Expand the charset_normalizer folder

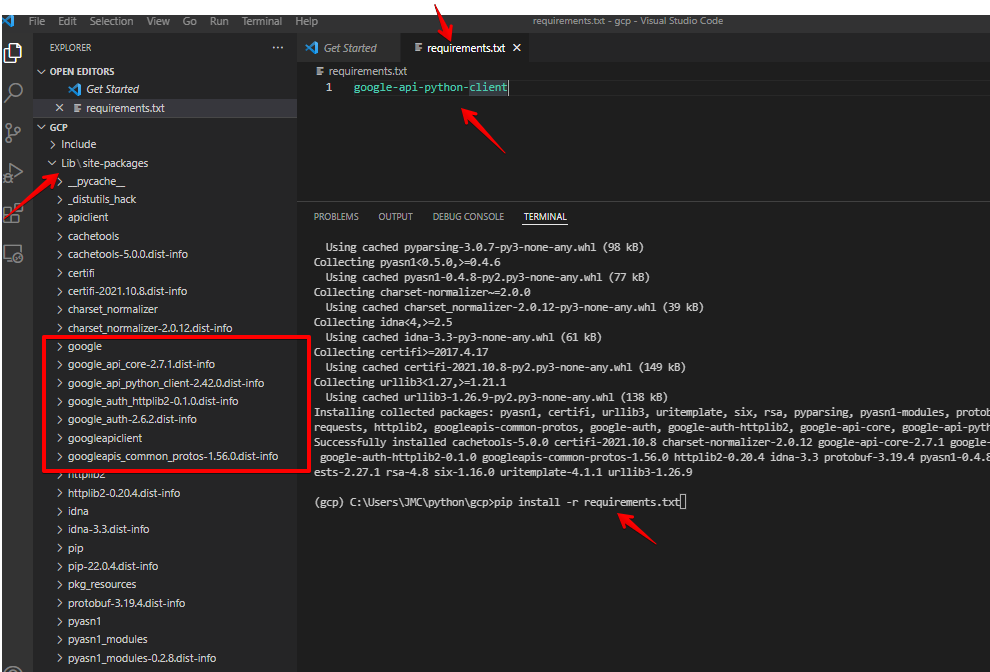60,309
